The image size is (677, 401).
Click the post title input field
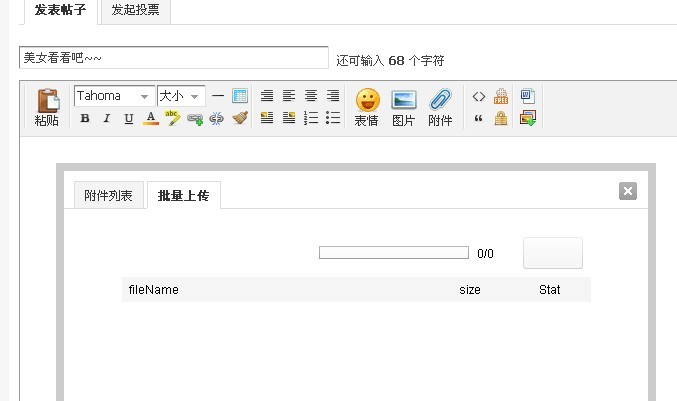[x=174, y=57]
